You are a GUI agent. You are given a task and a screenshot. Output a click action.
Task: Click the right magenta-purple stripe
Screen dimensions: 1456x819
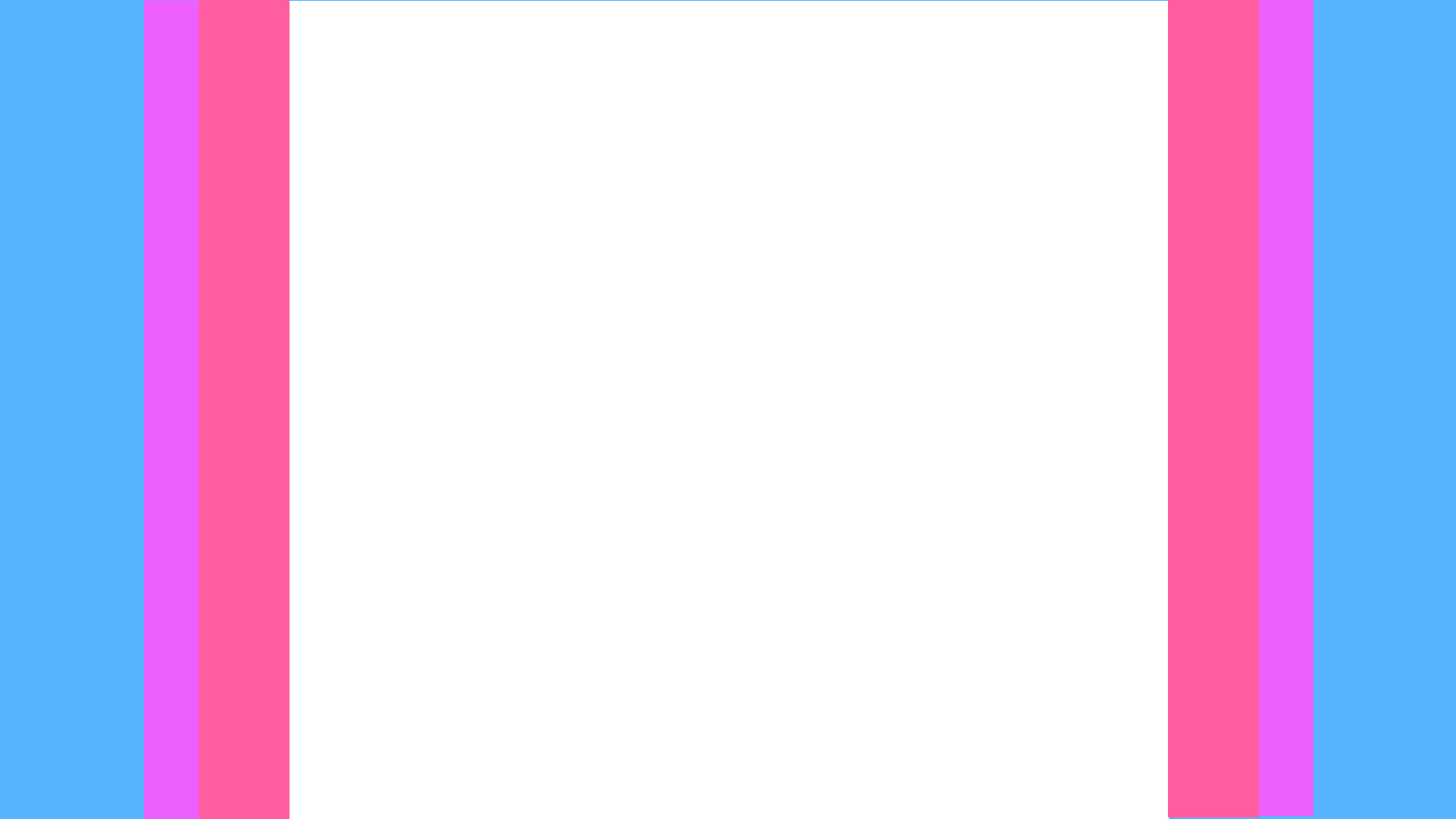point(1285,407)
